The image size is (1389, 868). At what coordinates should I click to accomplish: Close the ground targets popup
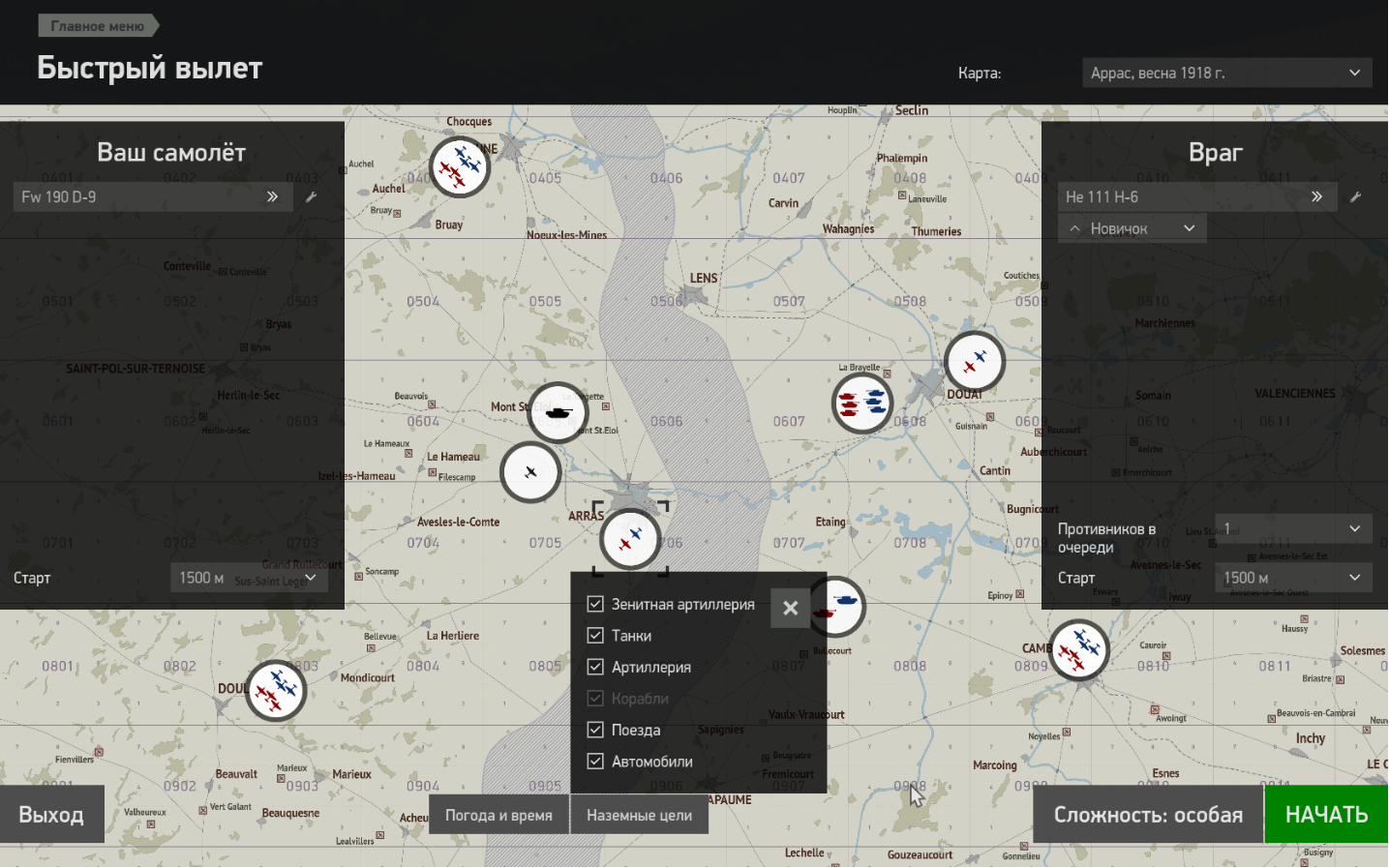pos(791,608)
